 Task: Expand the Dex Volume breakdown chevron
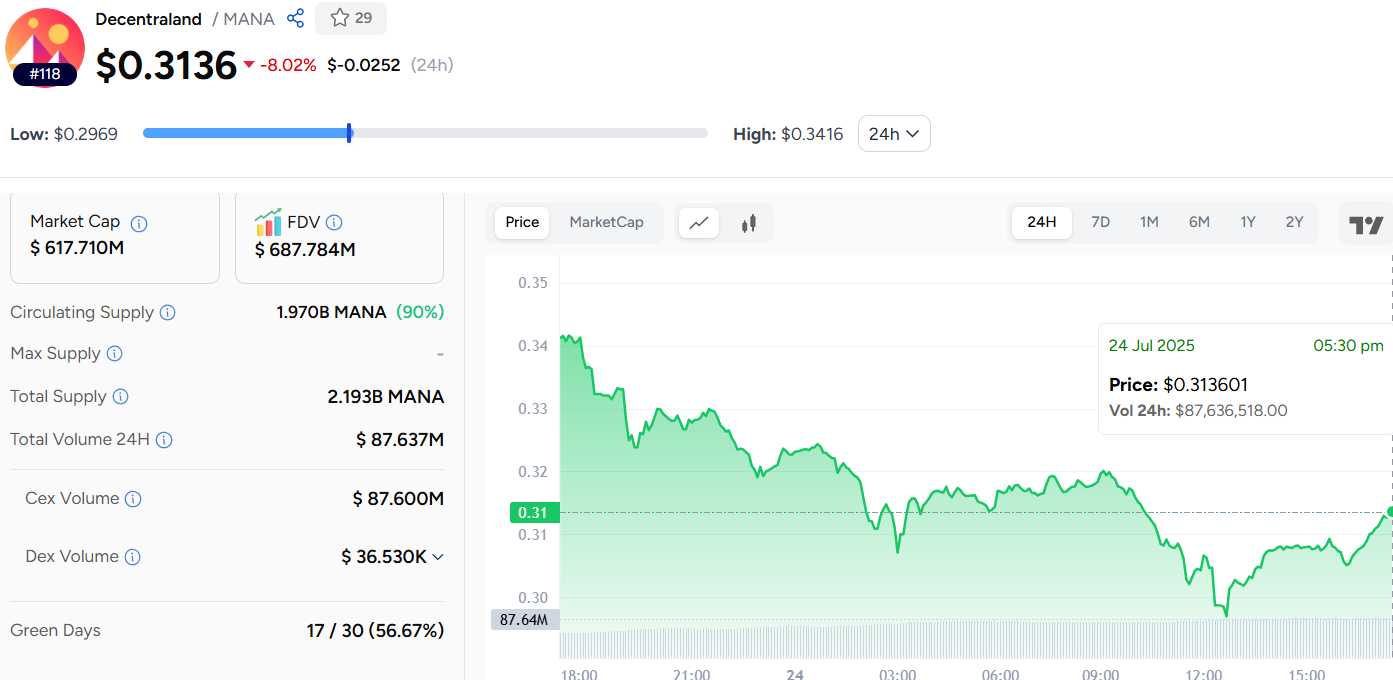[x=437, y=557]
